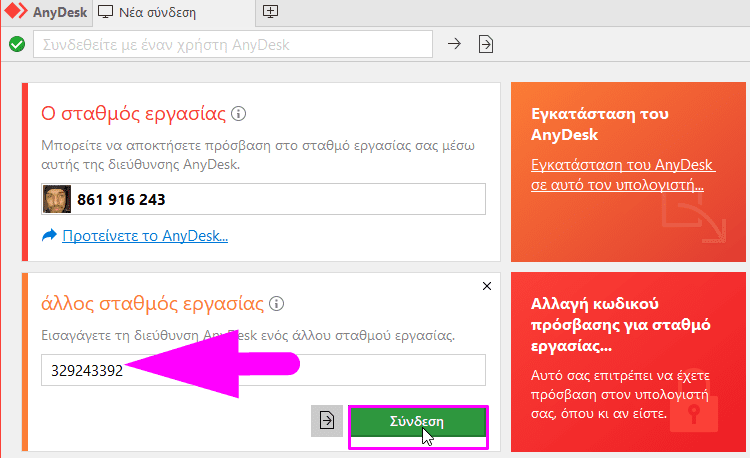
Task: Click the remote address field containing 329243392
Action: (263, 370)
